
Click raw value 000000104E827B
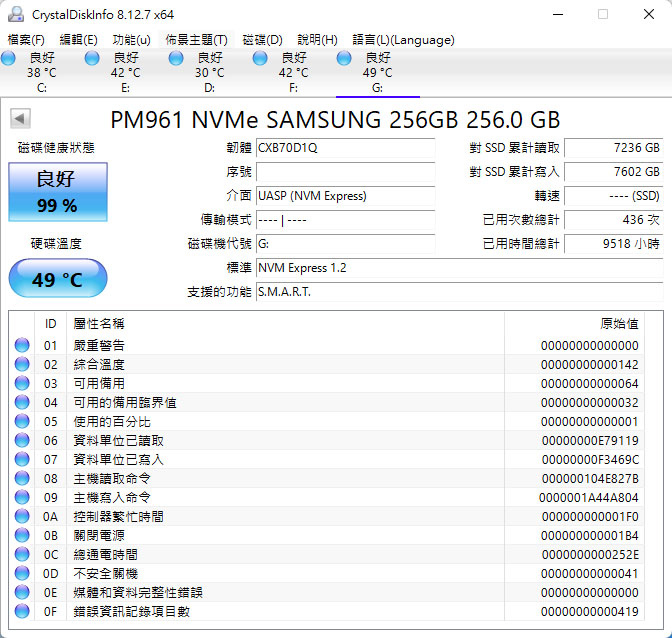(x=590, y=479)
